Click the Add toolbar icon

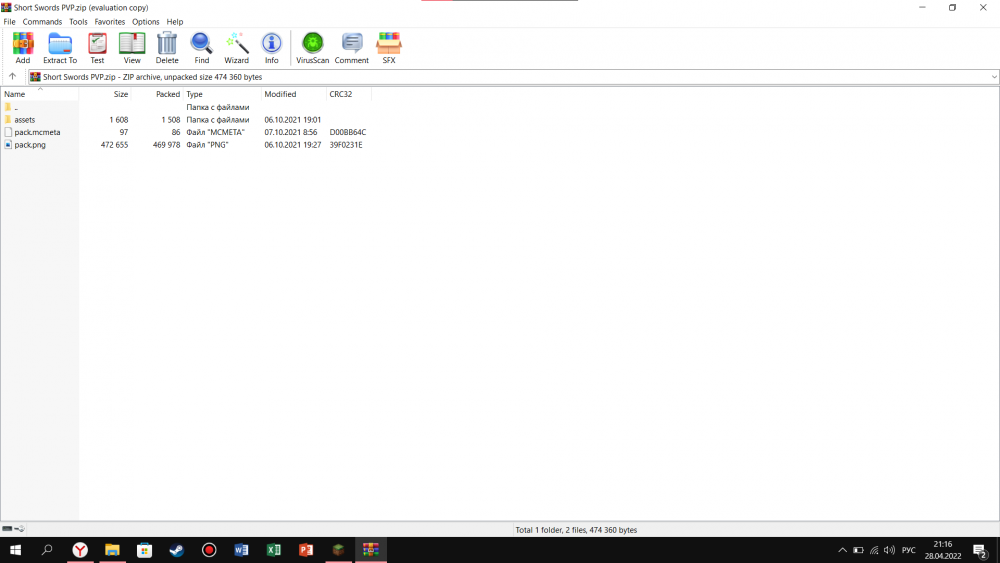[23, 48]
